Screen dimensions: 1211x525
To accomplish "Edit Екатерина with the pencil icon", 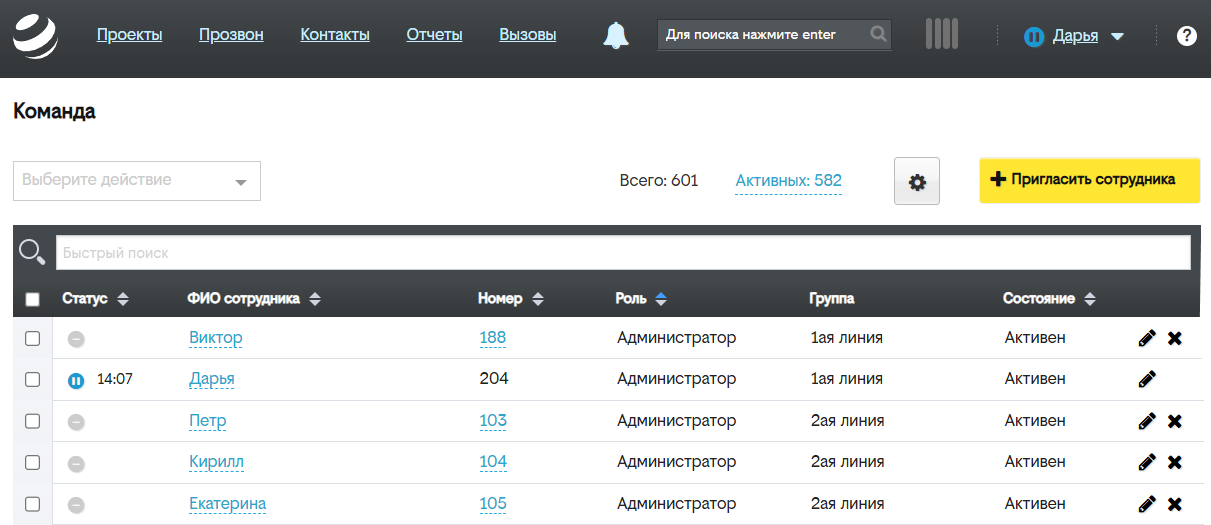I will (x=1147, y=504).
